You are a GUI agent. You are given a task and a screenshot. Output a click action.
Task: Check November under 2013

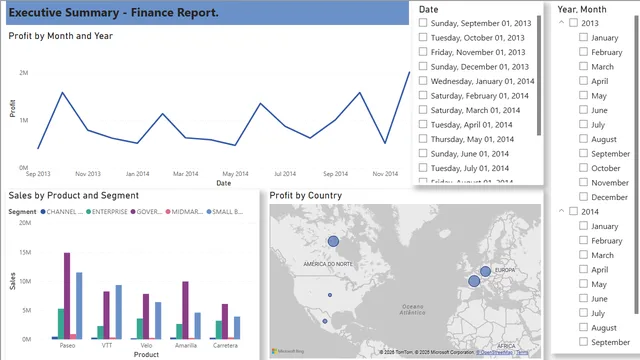pyautogui.click(x=583, y=182)
